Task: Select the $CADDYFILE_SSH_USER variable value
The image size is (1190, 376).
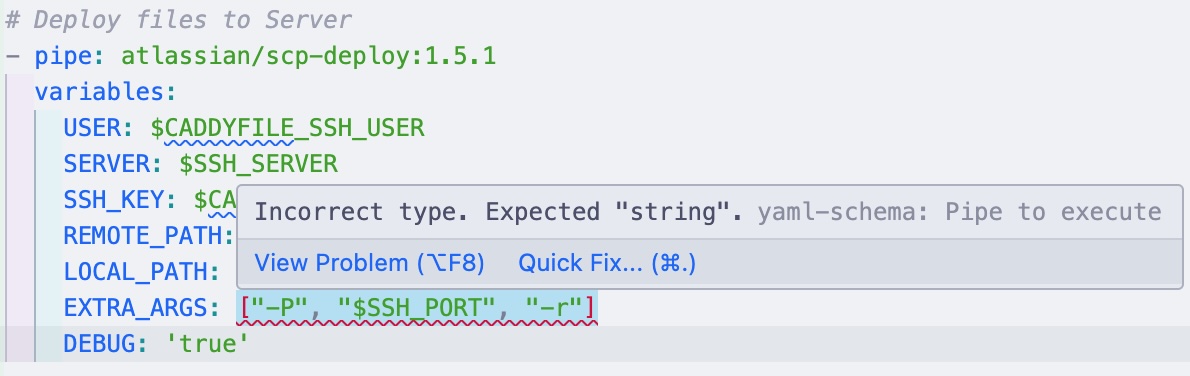Action: click(287, 128)
